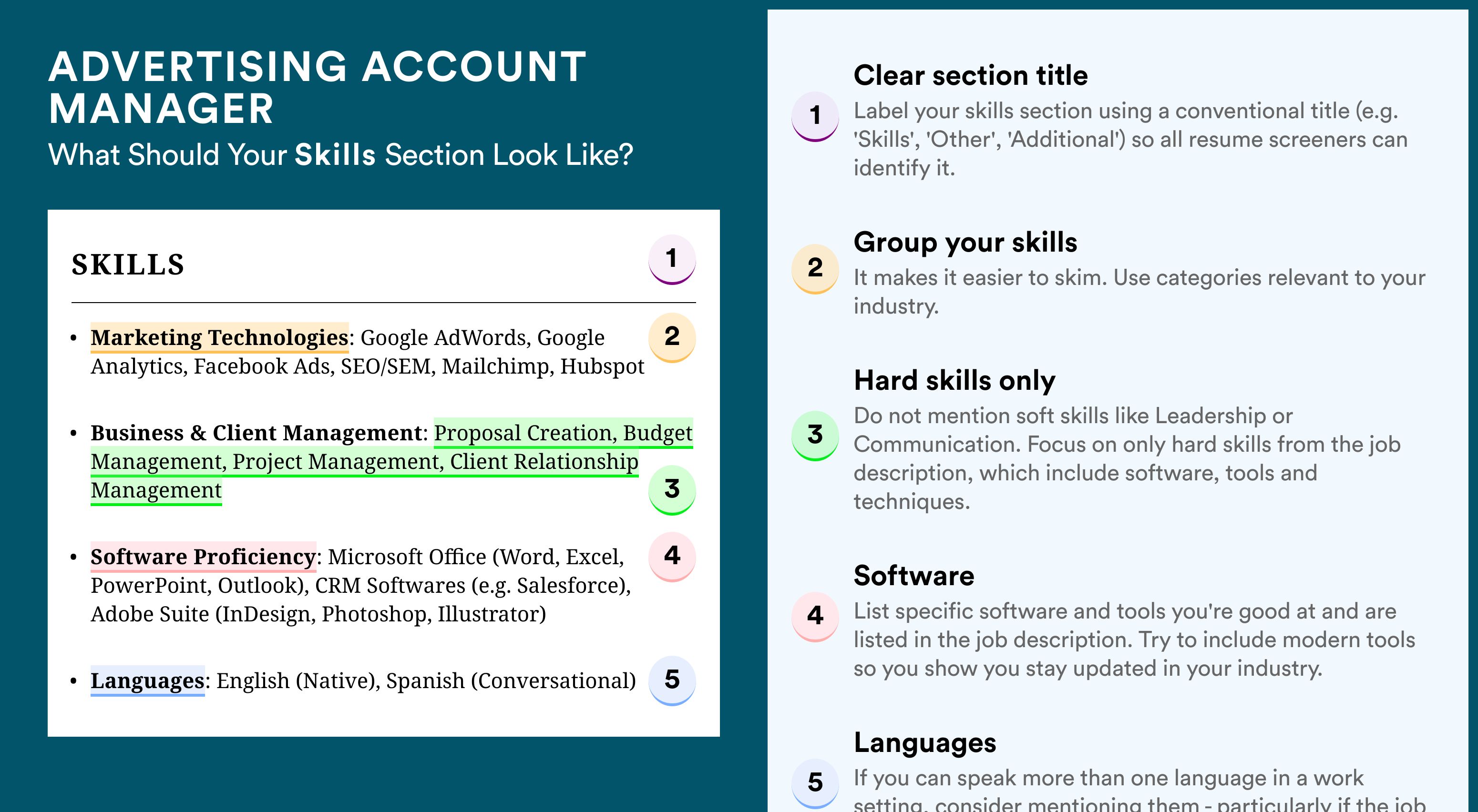Image resolution: width=1478 pixels, height=812 pixels.
Task: Click orange badge 2 next to Group your skills
Action: (815, 269)
